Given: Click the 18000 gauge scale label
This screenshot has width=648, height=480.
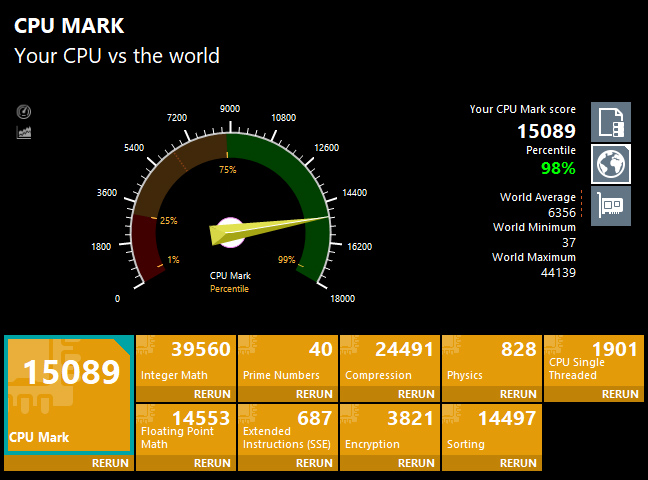Looking at the screenshot, I should pos(343,299).
